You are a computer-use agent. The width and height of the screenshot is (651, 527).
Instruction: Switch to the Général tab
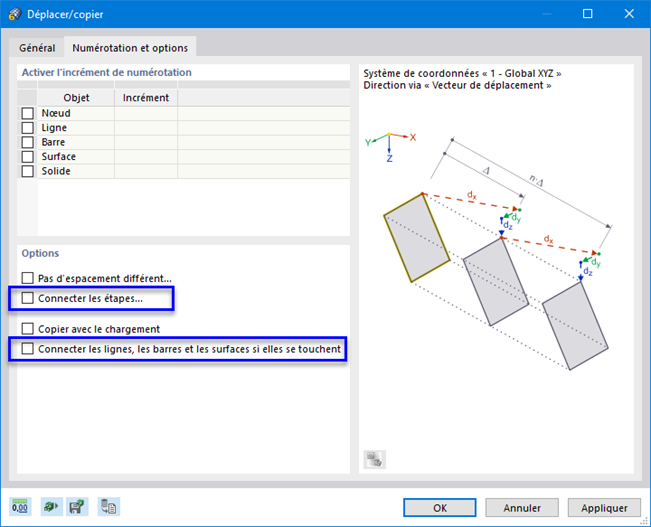point(37,48)
